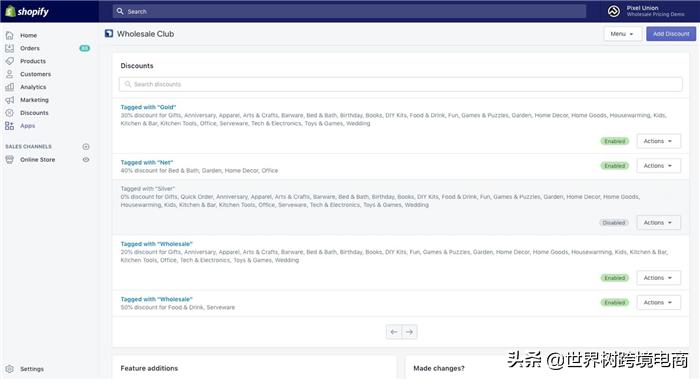Viewport: 700px width, 380px height.
Task: Click the Feature additions heading
Action: [149, 368]
